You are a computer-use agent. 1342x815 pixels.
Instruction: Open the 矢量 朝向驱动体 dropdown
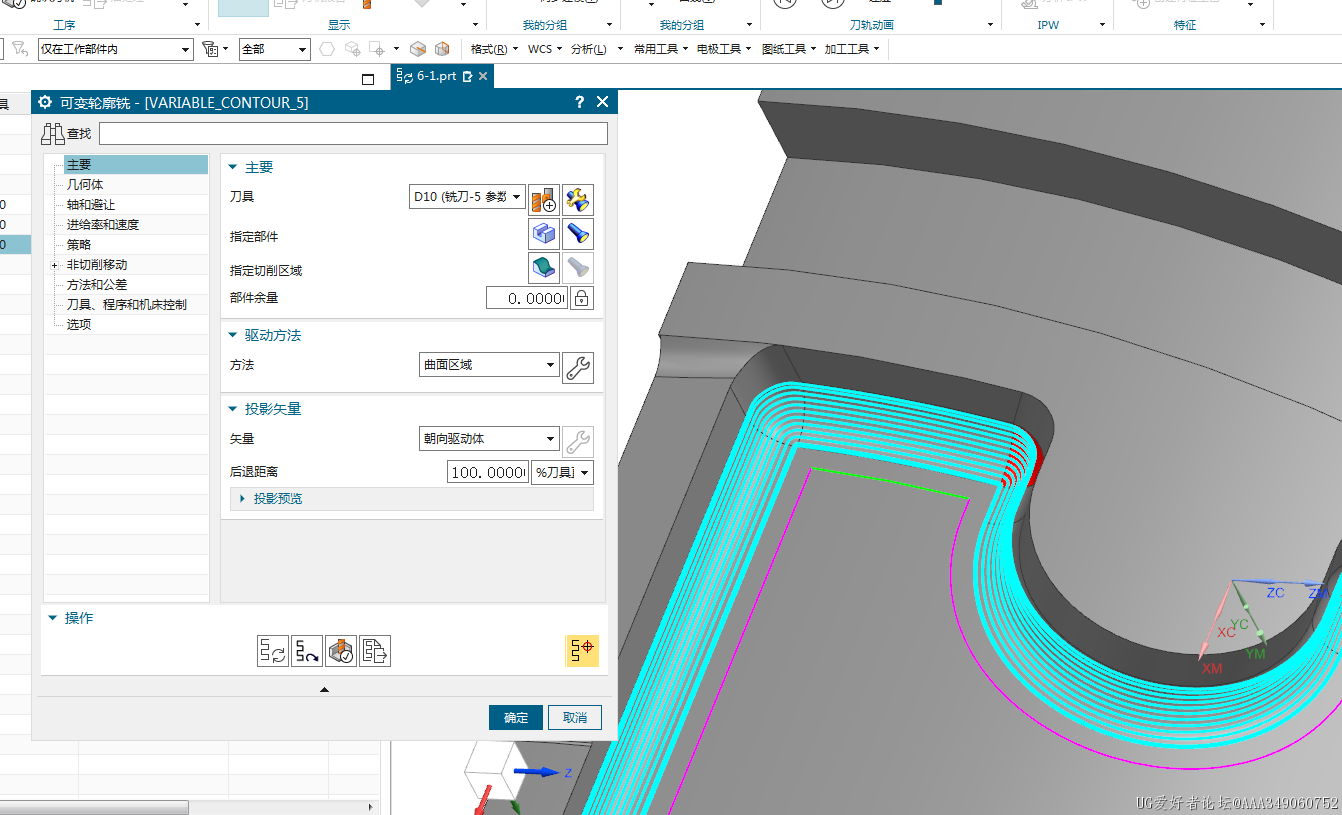pyautogui.click(x=489, y=438)
